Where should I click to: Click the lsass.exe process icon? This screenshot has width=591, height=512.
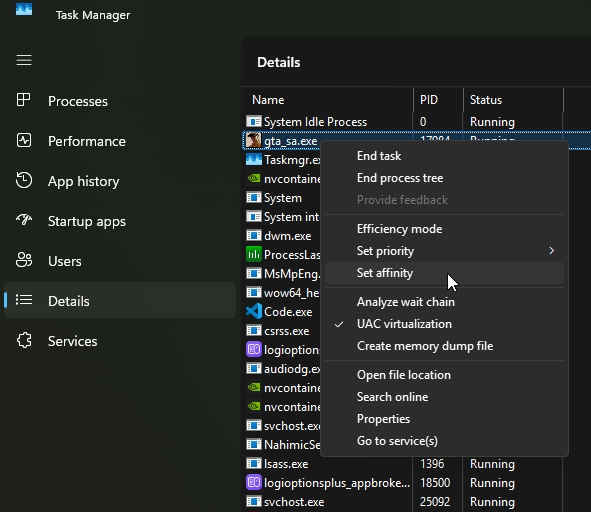point(254,463)
